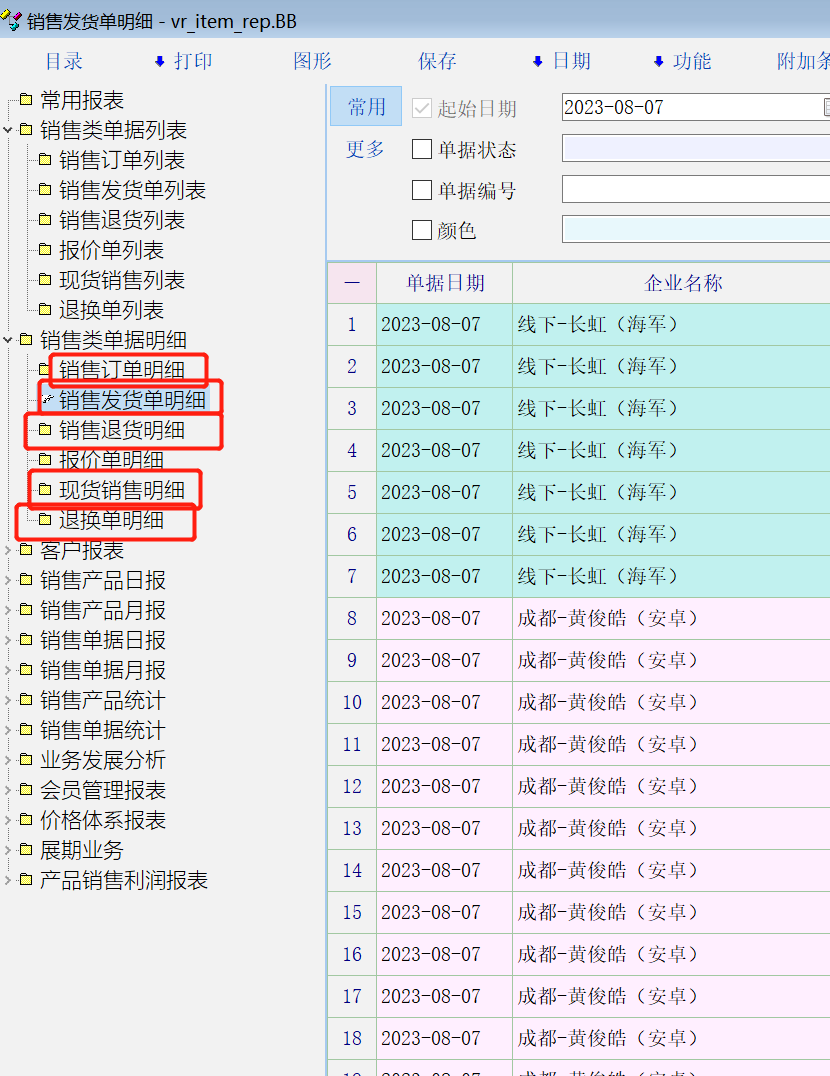Tick the 单据编号 filter checkbox
Viewport: 830px width, 1076px height.
(x=422, y=190)
